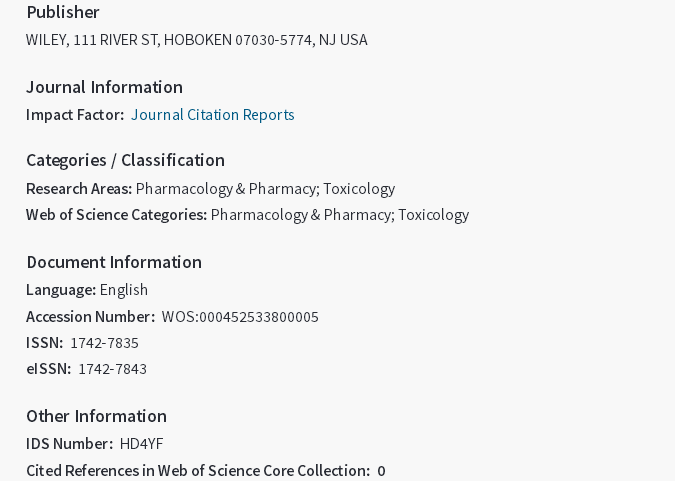Screen dimensions: 675x481
Task: Click the Research Areas value text
Action: pyautogui.click(x=265, y=189)
